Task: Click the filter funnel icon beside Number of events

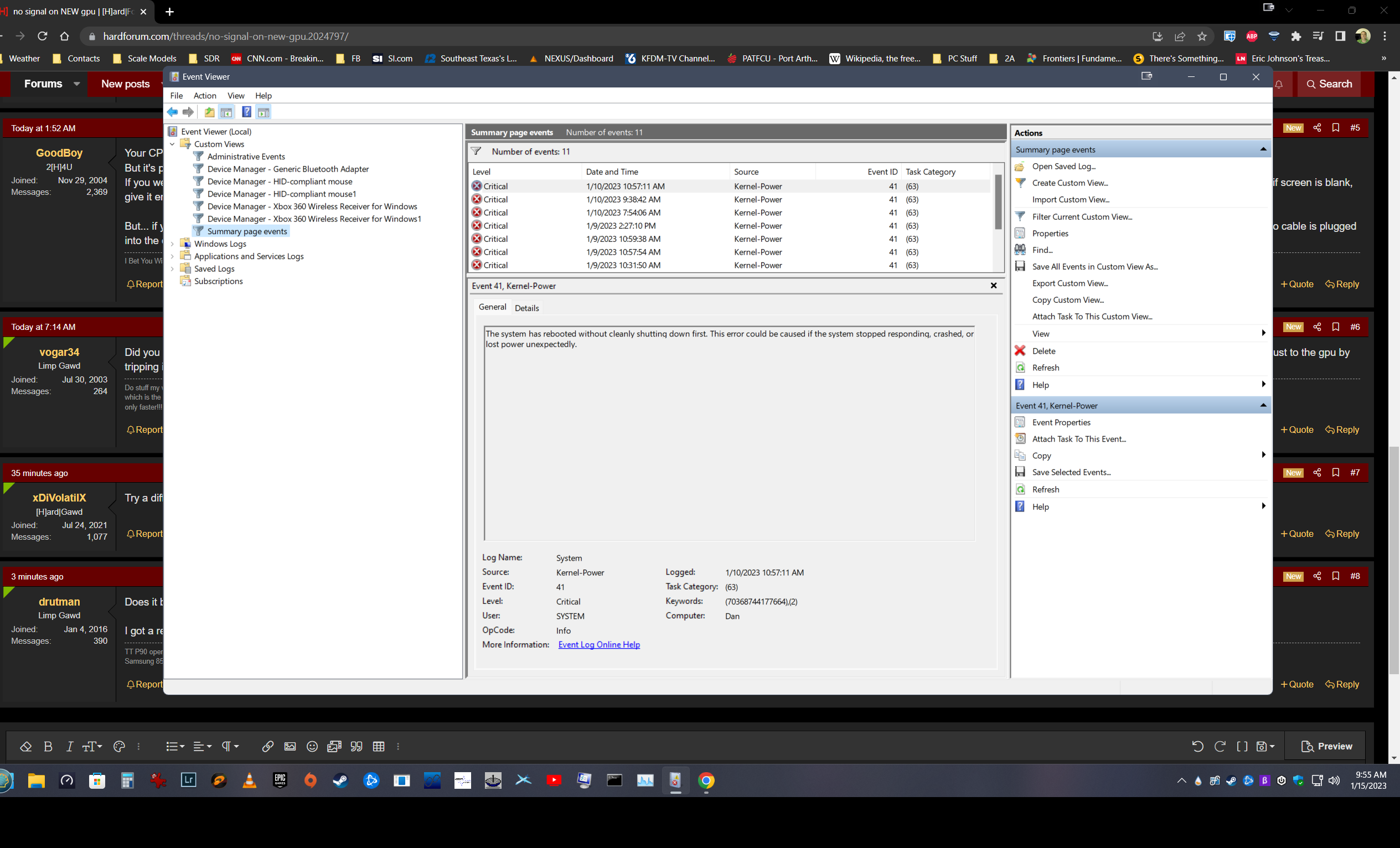Action: 476,151
